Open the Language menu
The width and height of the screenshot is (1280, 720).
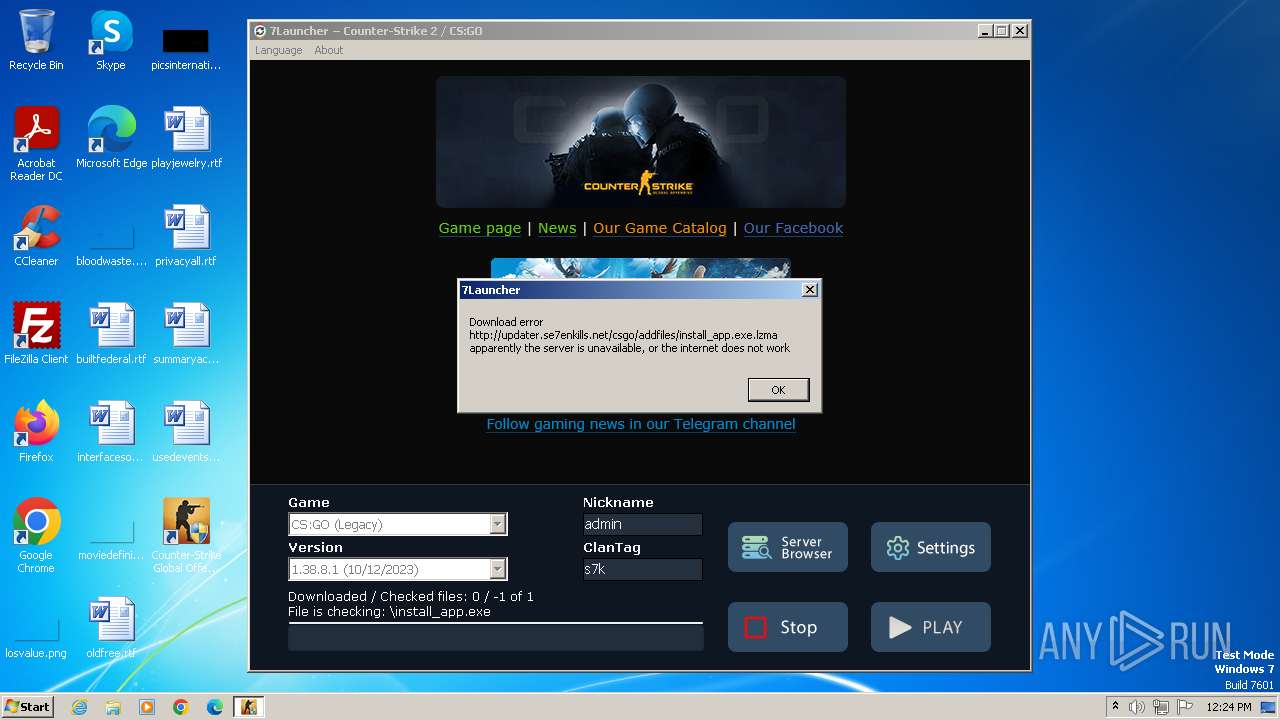[278, 50]
